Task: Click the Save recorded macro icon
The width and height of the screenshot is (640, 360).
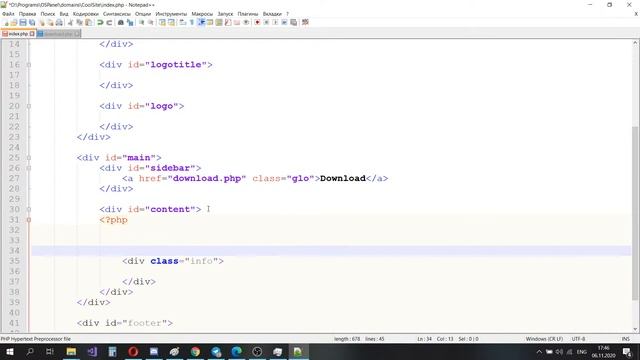Action: click(x=293, y=22)
